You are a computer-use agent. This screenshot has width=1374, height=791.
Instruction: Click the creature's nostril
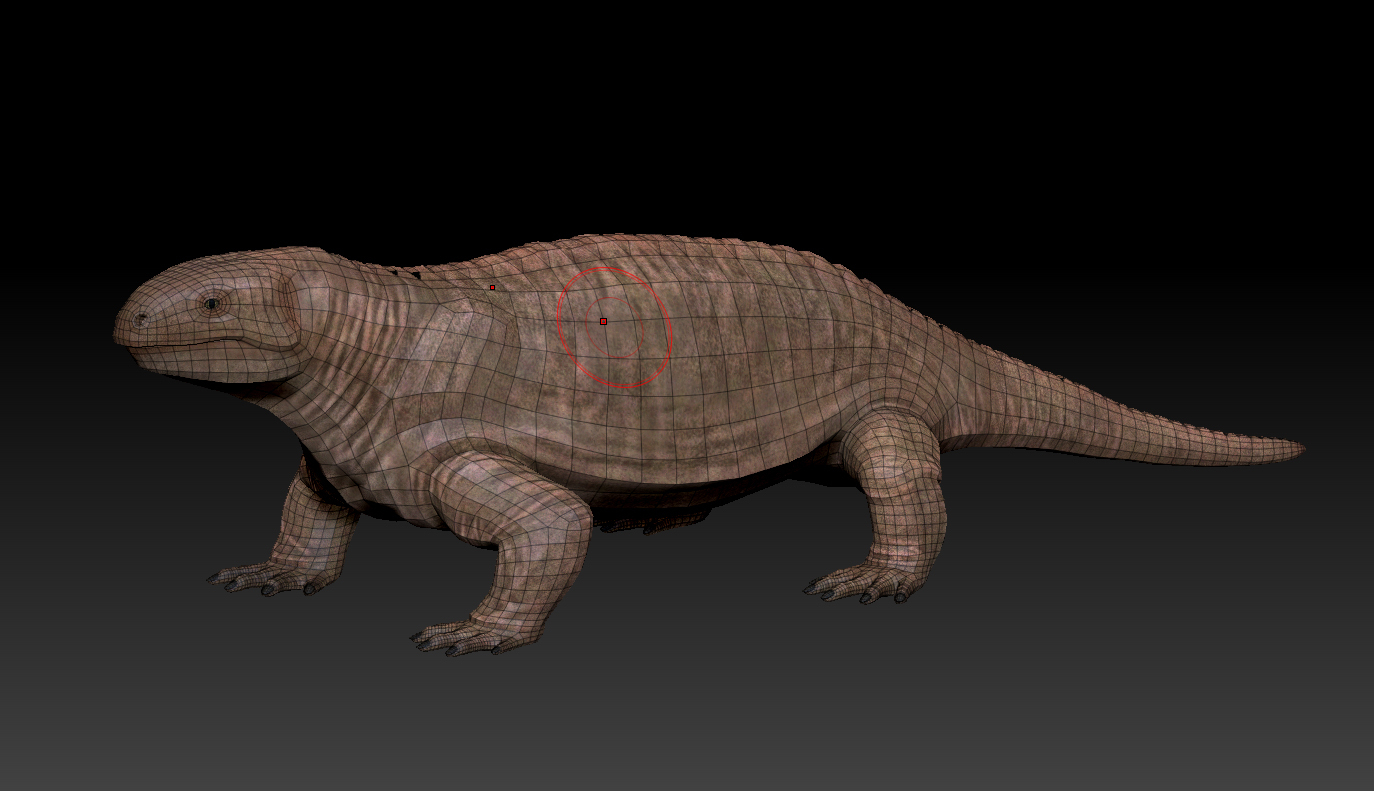[140, 318]
